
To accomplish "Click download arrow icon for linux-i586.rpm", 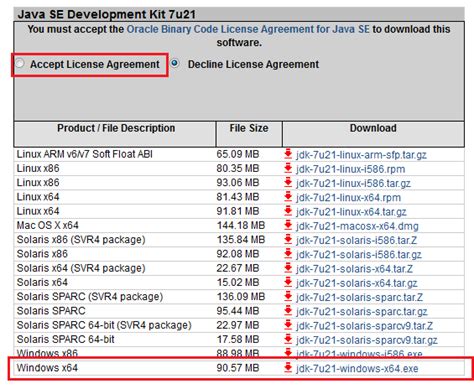I will click(288, 168).
